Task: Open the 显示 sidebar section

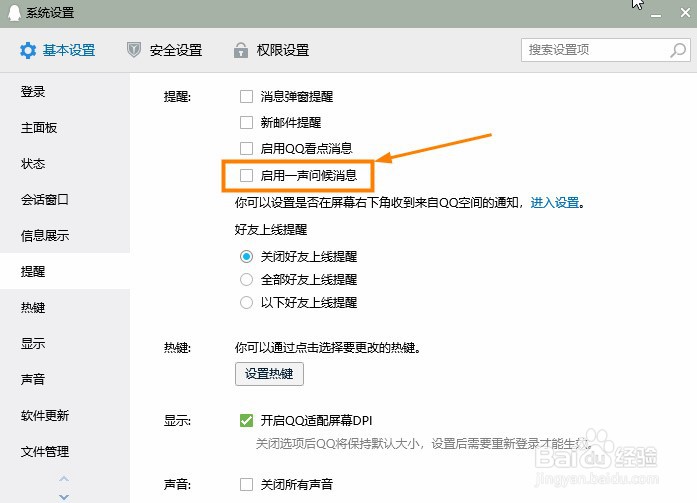Action: (x=65, y=343)
